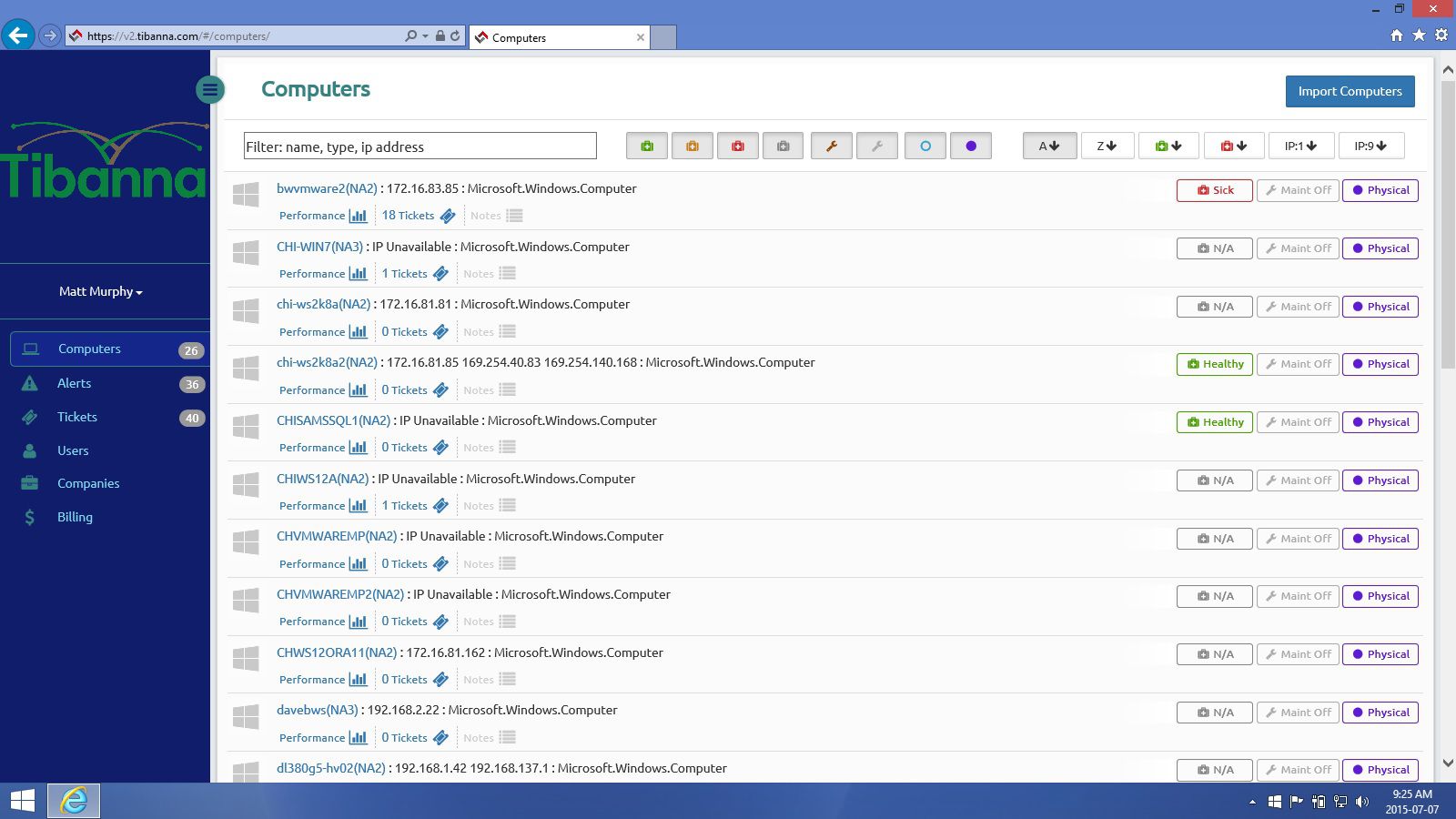The height and width of the screenshot is (819, 1456).
Task: Filter by gray N/A medkit icon
Action: click(783, 146)
